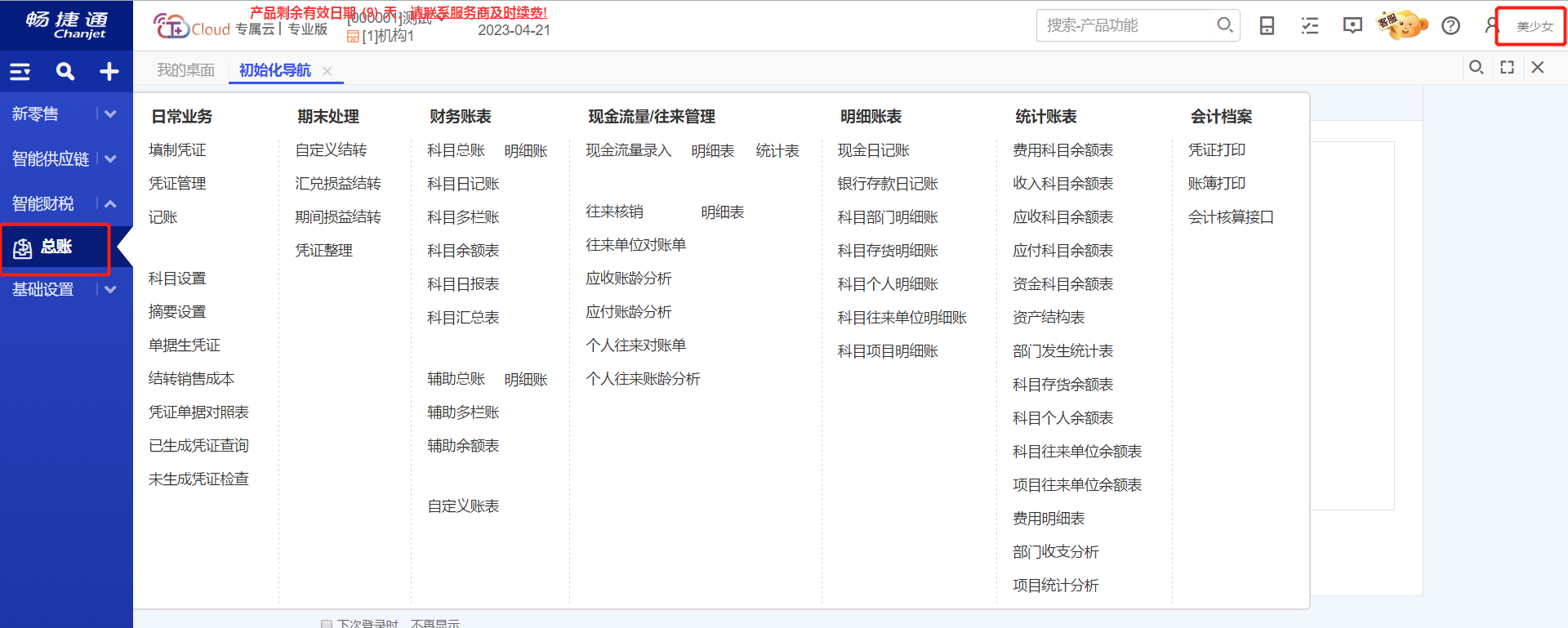Open 凭证管理

(x=177, y=184)
